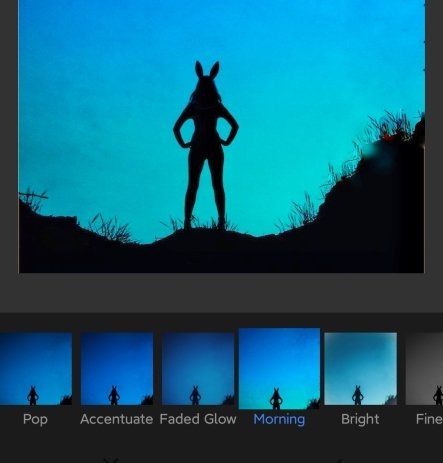Viewport: 443px width, 463px height.
Task: Pick the partially visible Fine filter thumbnail
Action: click(424, 369)
